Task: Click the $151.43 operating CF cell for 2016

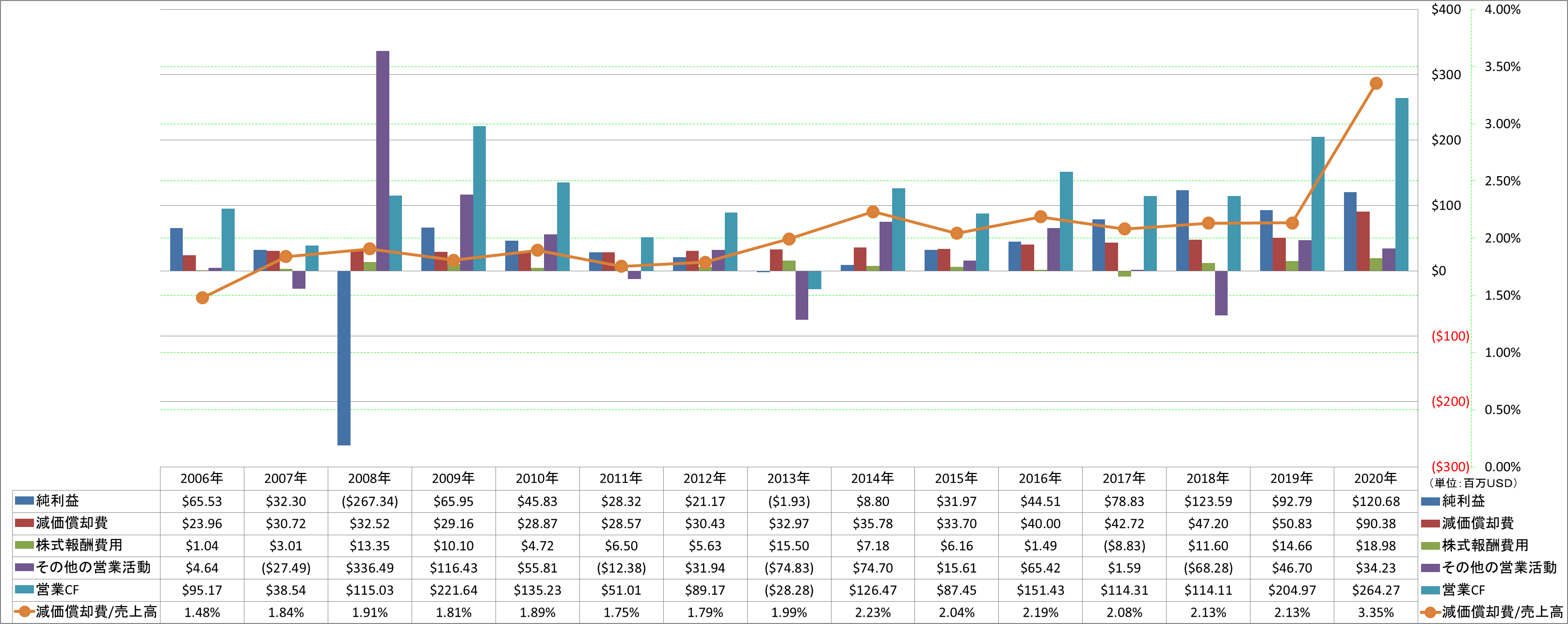Action: pos(1040,590)
